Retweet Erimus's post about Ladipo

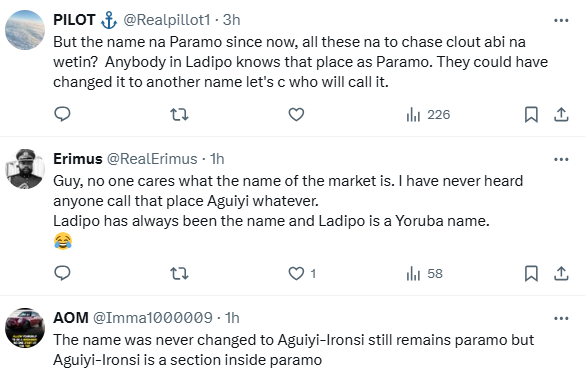click(x=179, y=274)
